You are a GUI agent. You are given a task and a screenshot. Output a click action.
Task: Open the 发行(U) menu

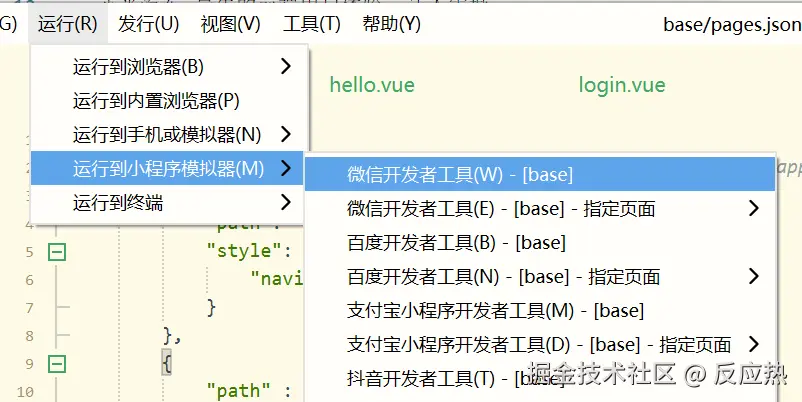pos(148,24)
